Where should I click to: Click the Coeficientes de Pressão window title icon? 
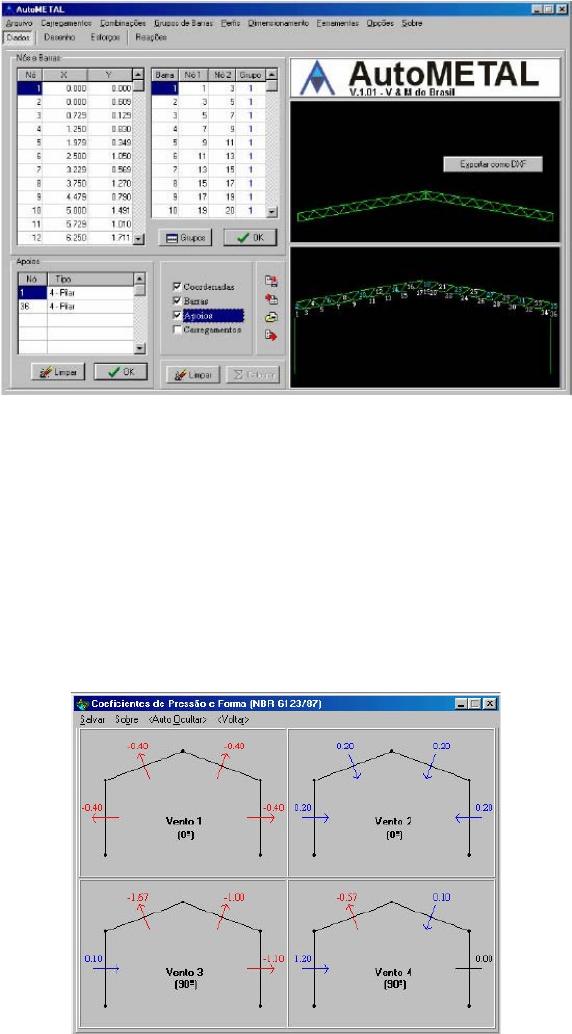click(x=82, y=703)
